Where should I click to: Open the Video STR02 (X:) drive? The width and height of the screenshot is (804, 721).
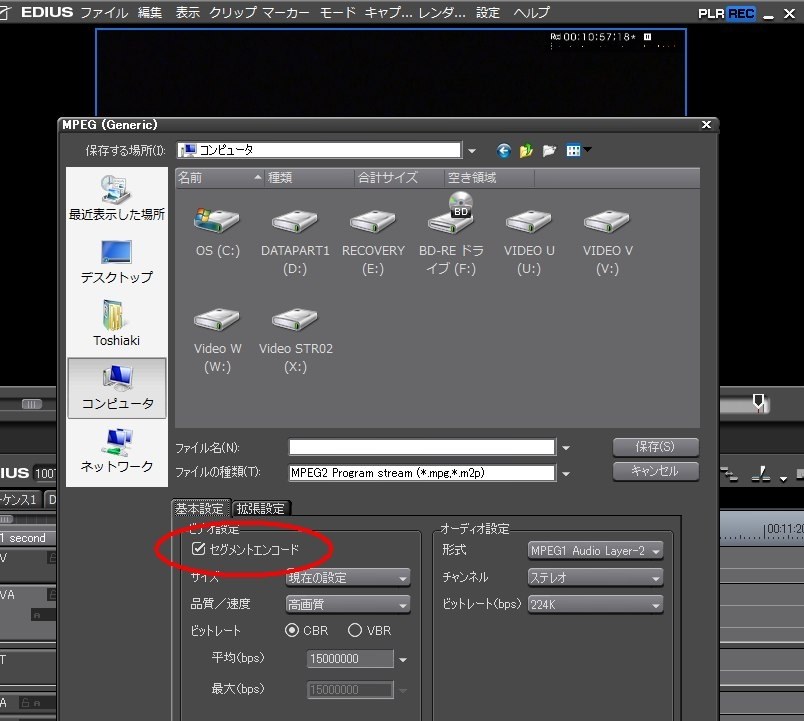tap(295, 339)
